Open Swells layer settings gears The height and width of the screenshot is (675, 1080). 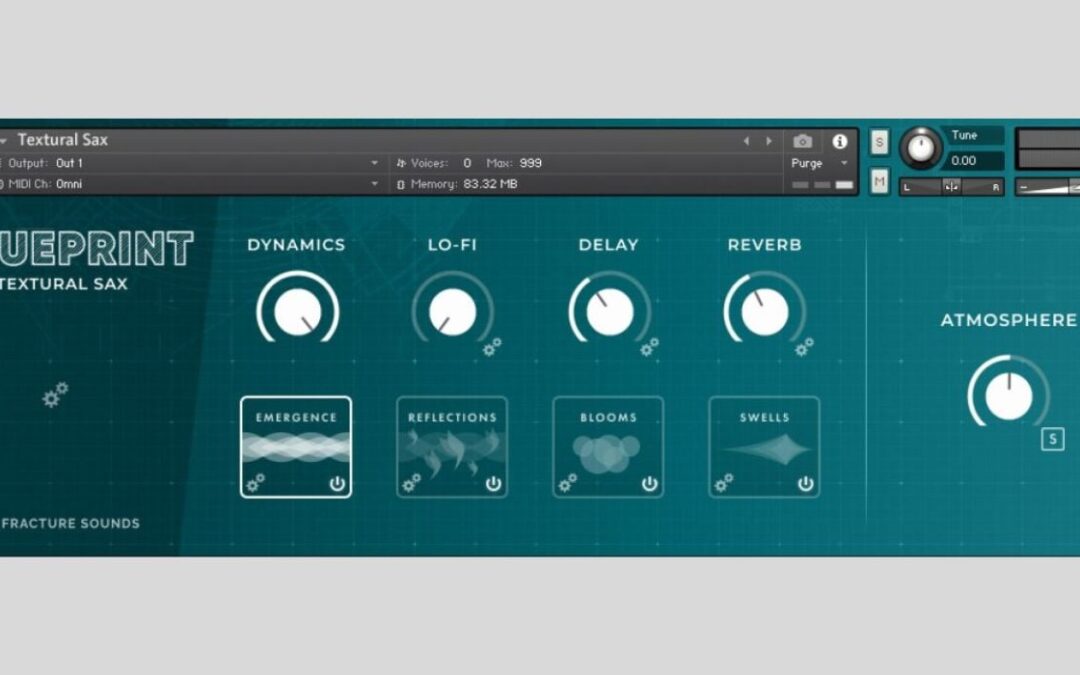point(724,483)
